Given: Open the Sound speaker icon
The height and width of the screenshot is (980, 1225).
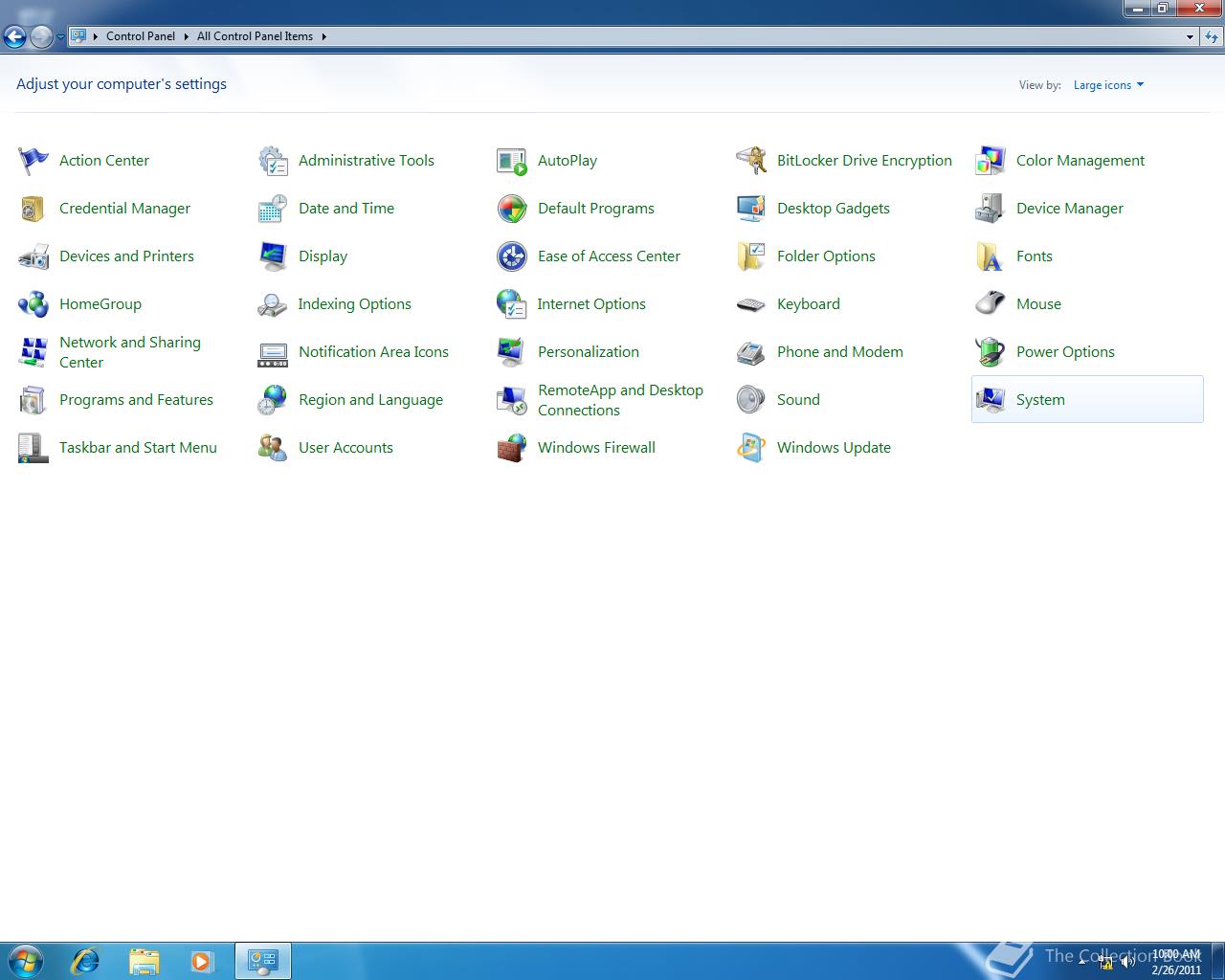Looking at the screenshot, I should pos(751,400).
